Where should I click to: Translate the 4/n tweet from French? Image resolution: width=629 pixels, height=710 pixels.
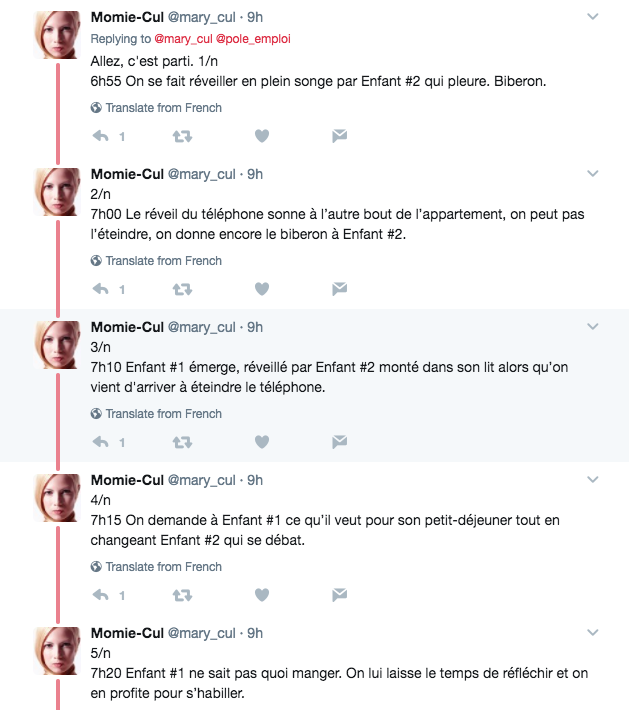coord(163,567)
